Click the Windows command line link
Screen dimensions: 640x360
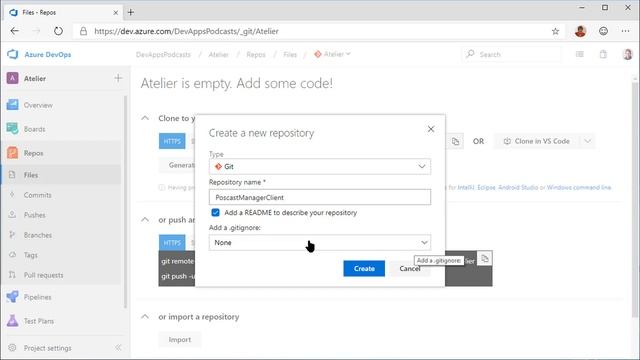pyautogui.click(x=579, y=187)
